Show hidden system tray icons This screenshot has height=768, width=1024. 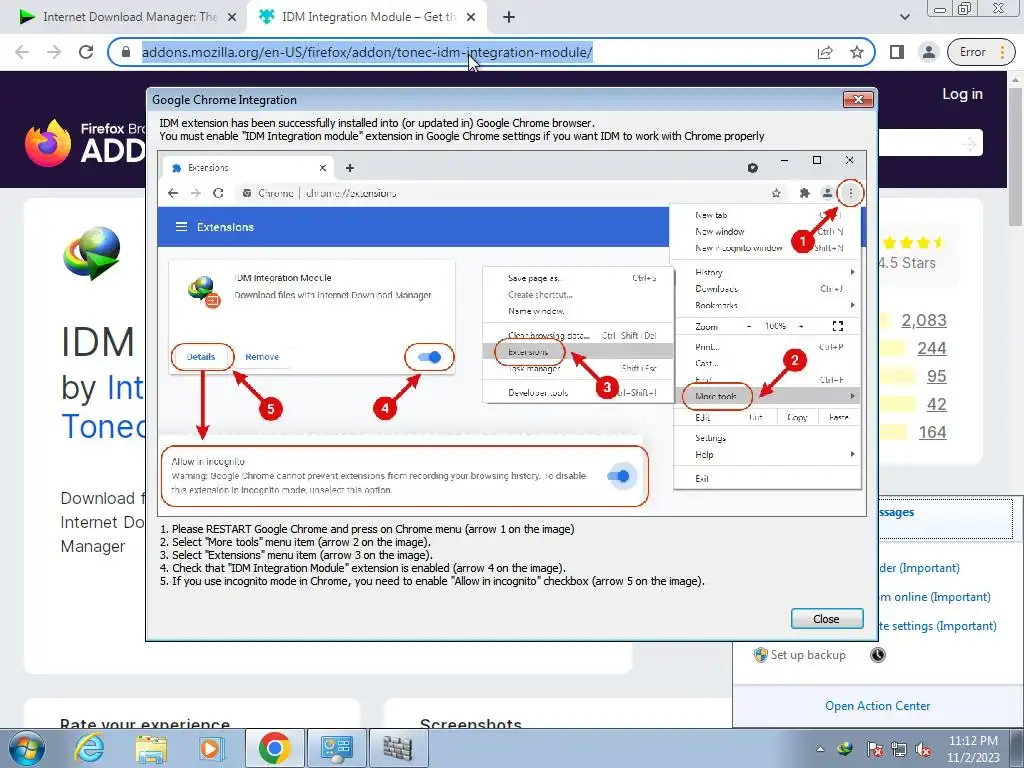pos(820,749)
